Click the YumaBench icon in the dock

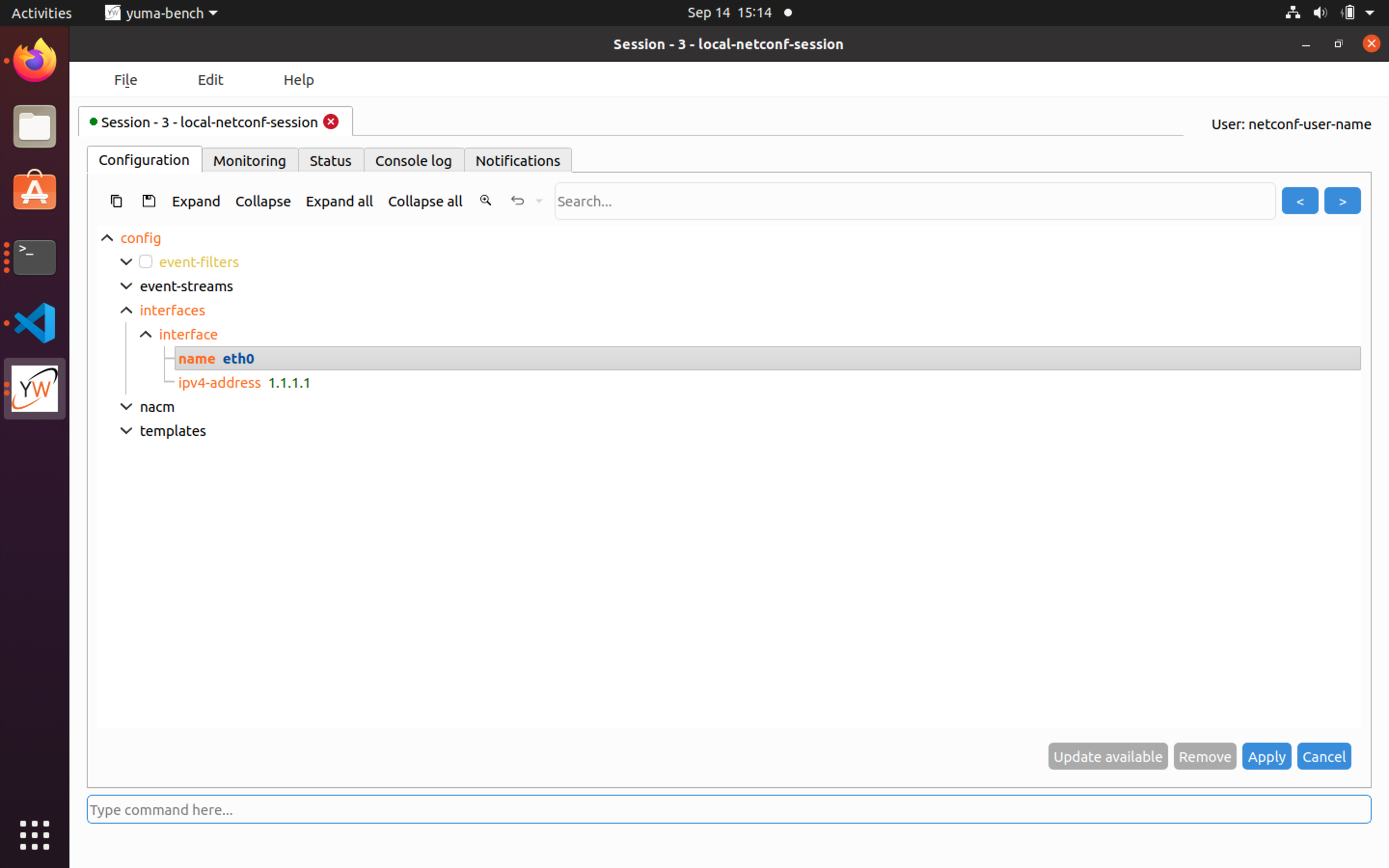click(x=34, y=388)
